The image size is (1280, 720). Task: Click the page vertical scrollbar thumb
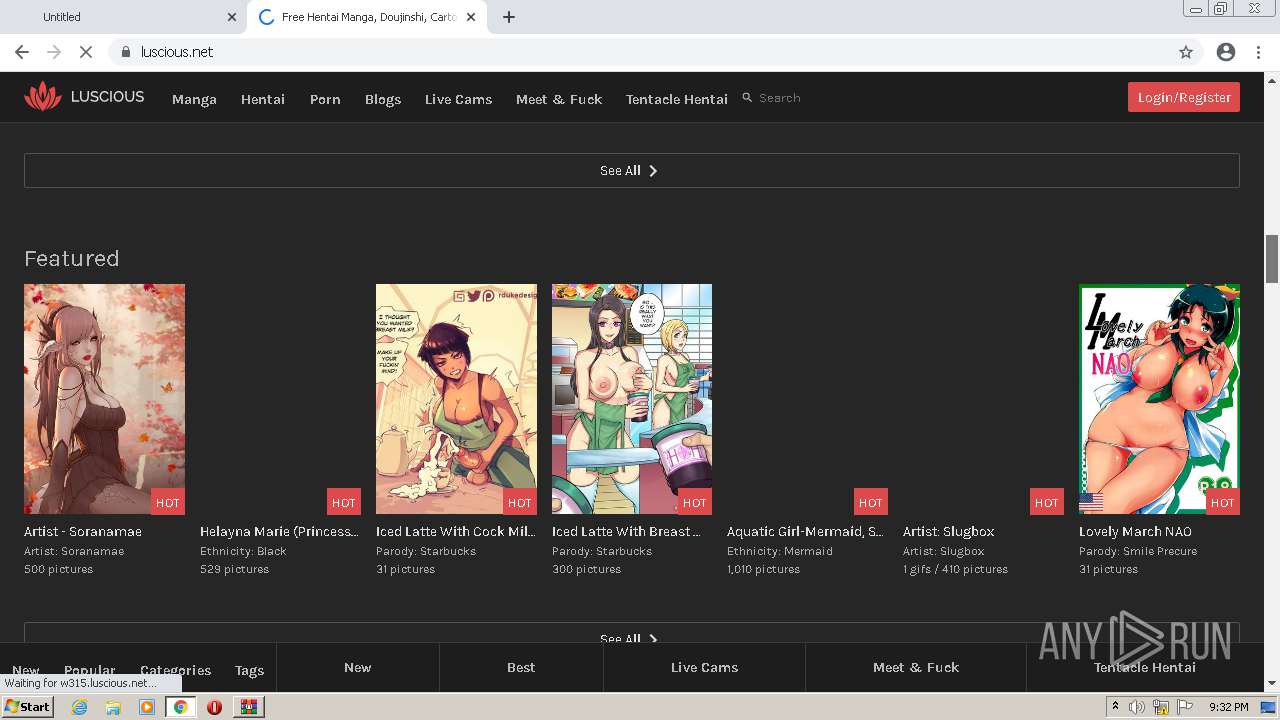click(x=1272, y=259)
